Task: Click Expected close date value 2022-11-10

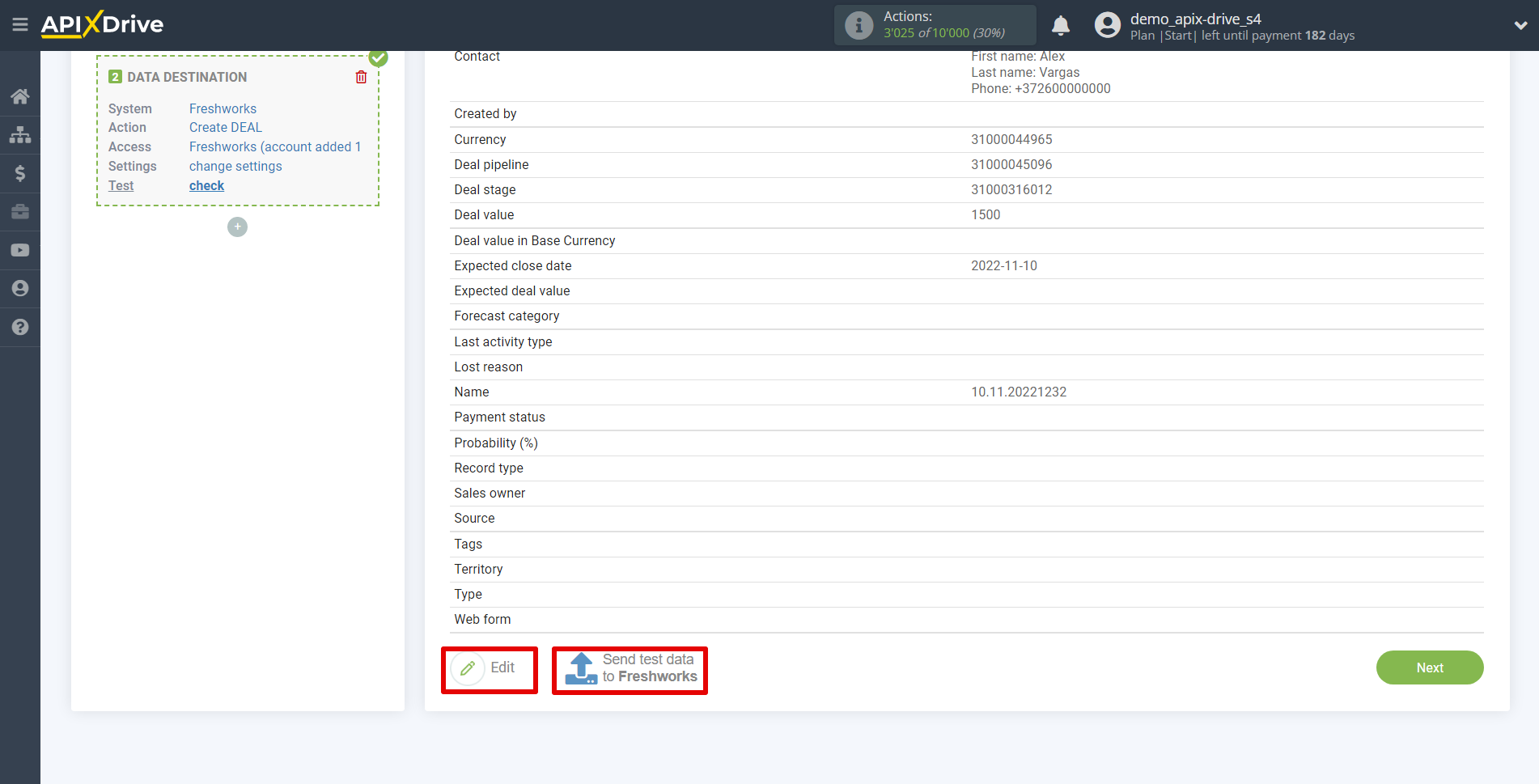Action: [1003, 265]
